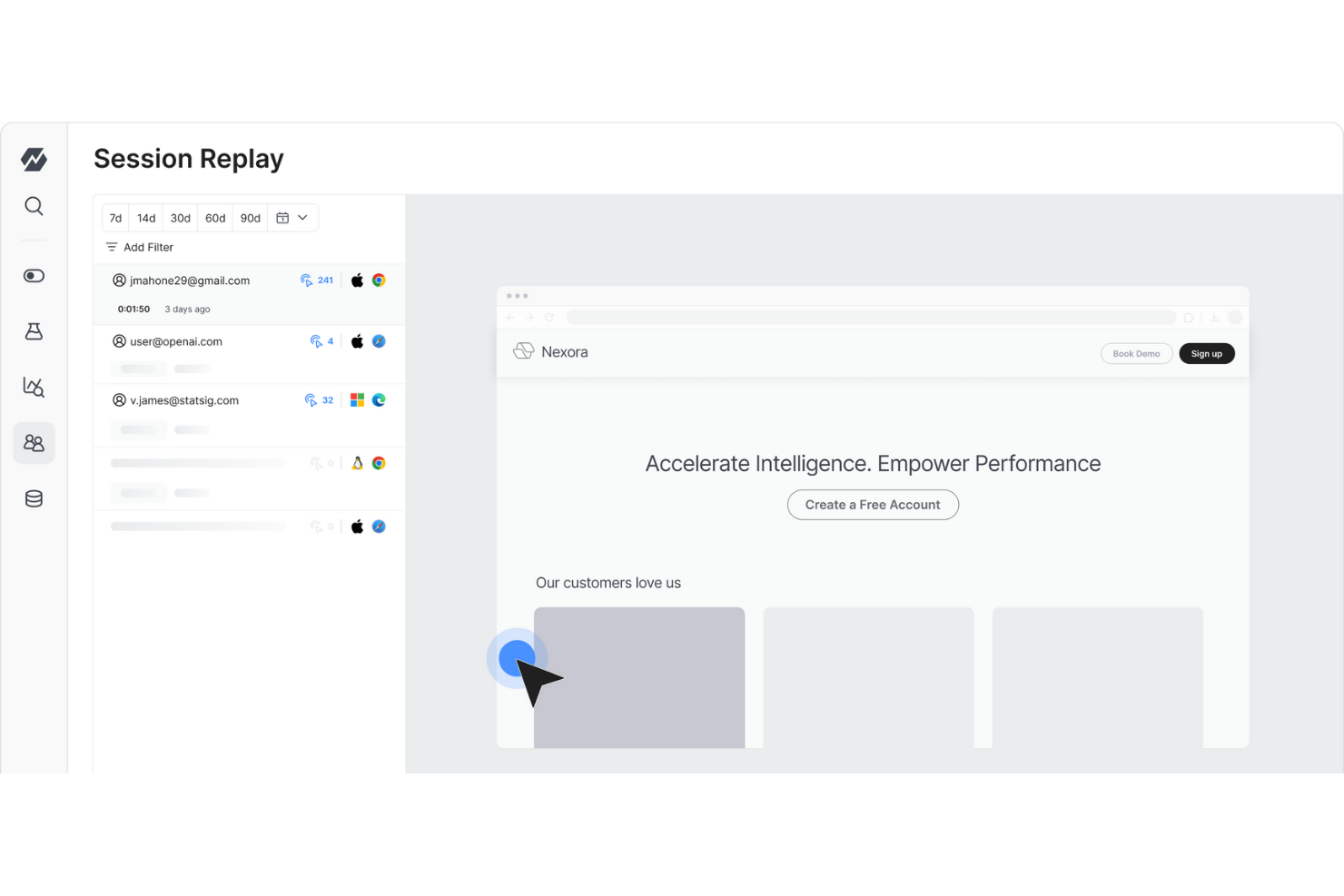
Task: Click the replay browser address bar
Action: tap(871, 318)
